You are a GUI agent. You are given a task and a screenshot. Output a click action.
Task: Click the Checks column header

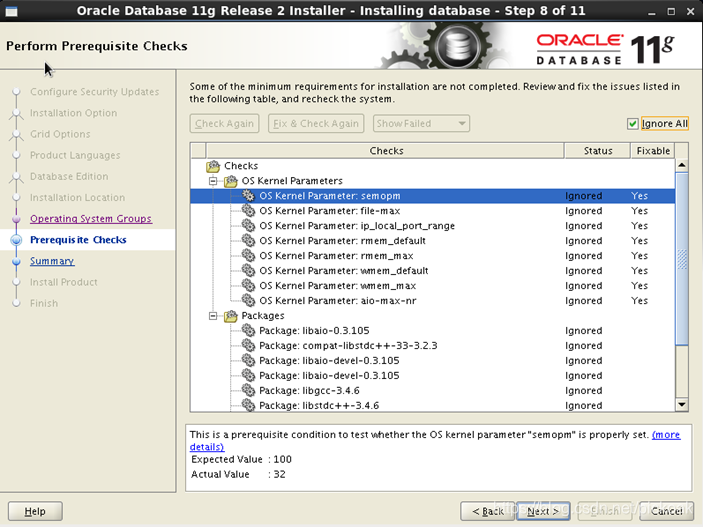[x=386, y=151]
